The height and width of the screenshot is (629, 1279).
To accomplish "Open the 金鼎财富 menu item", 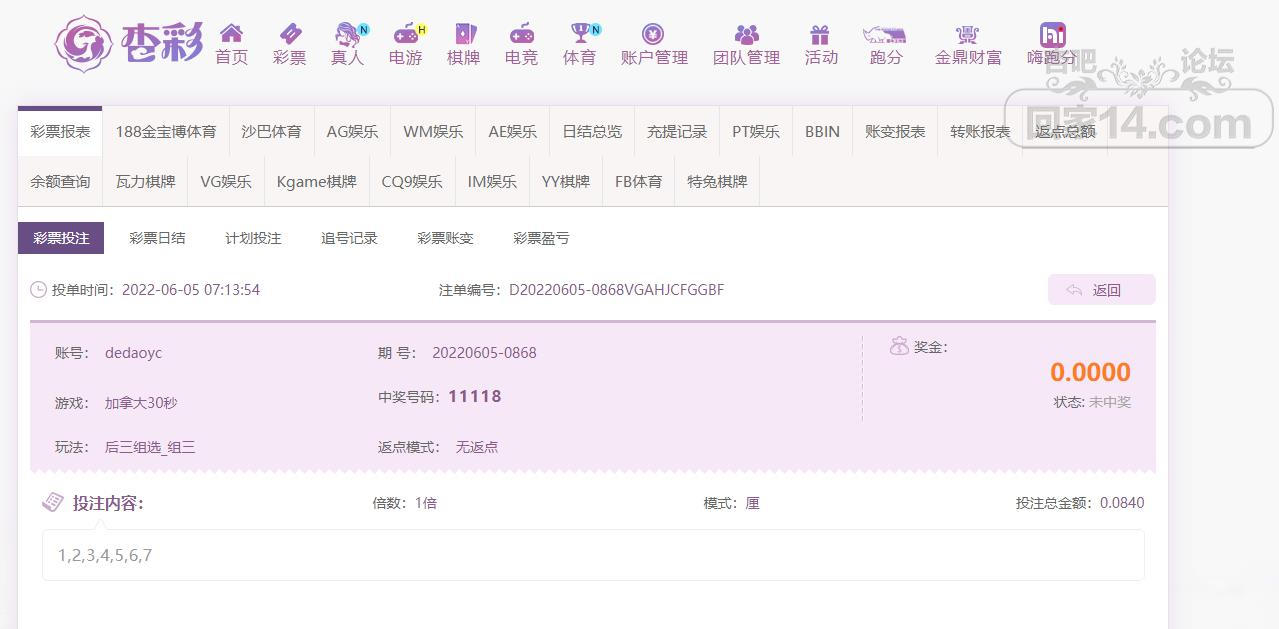I will [x=967, y=44].
